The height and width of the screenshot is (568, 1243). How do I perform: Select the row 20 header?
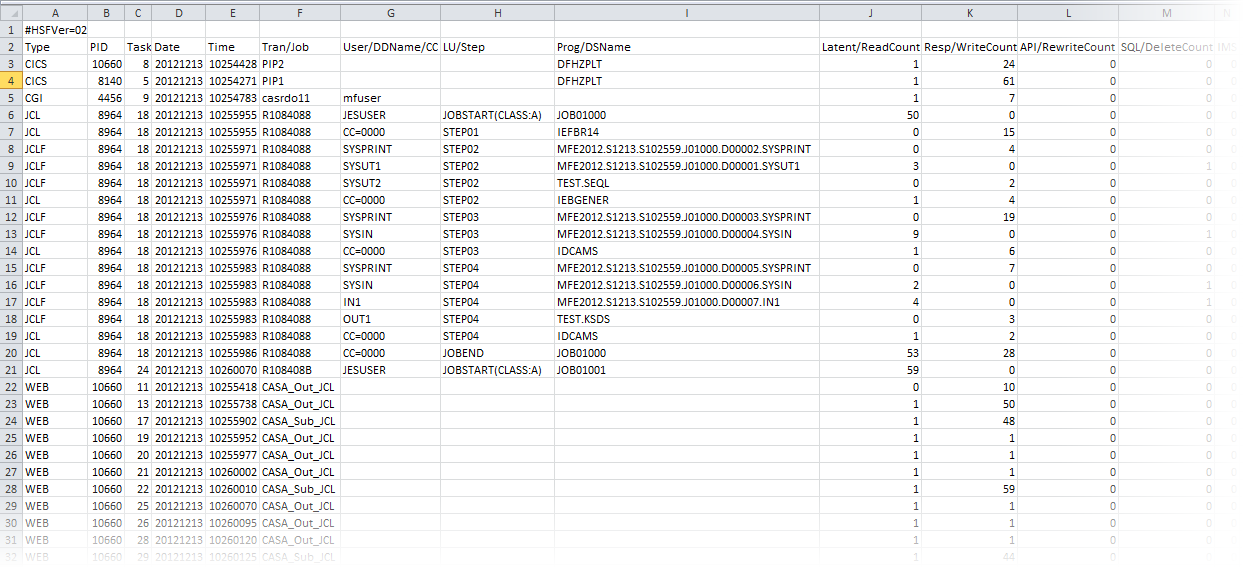10,353
